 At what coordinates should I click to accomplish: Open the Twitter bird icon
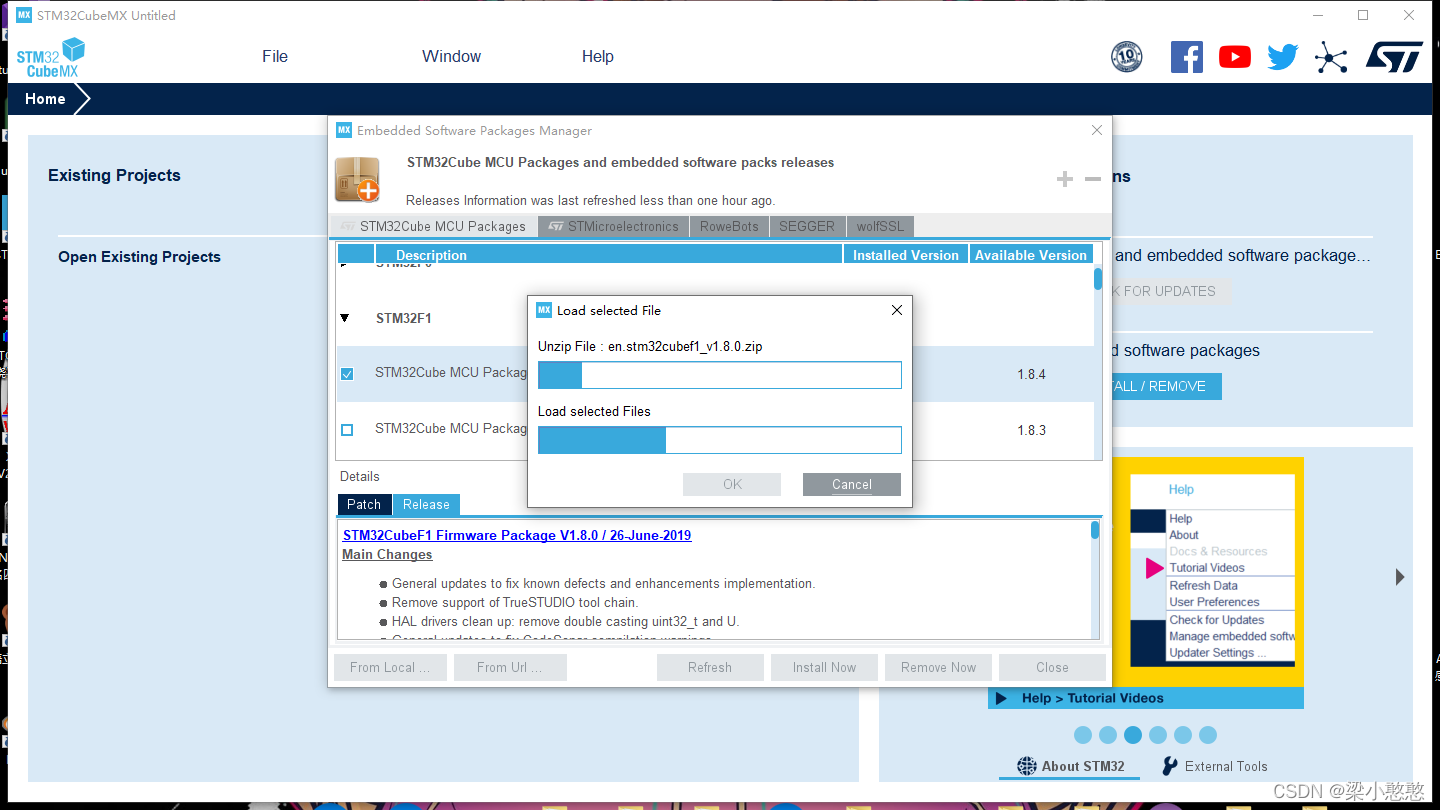point(1282,57)
